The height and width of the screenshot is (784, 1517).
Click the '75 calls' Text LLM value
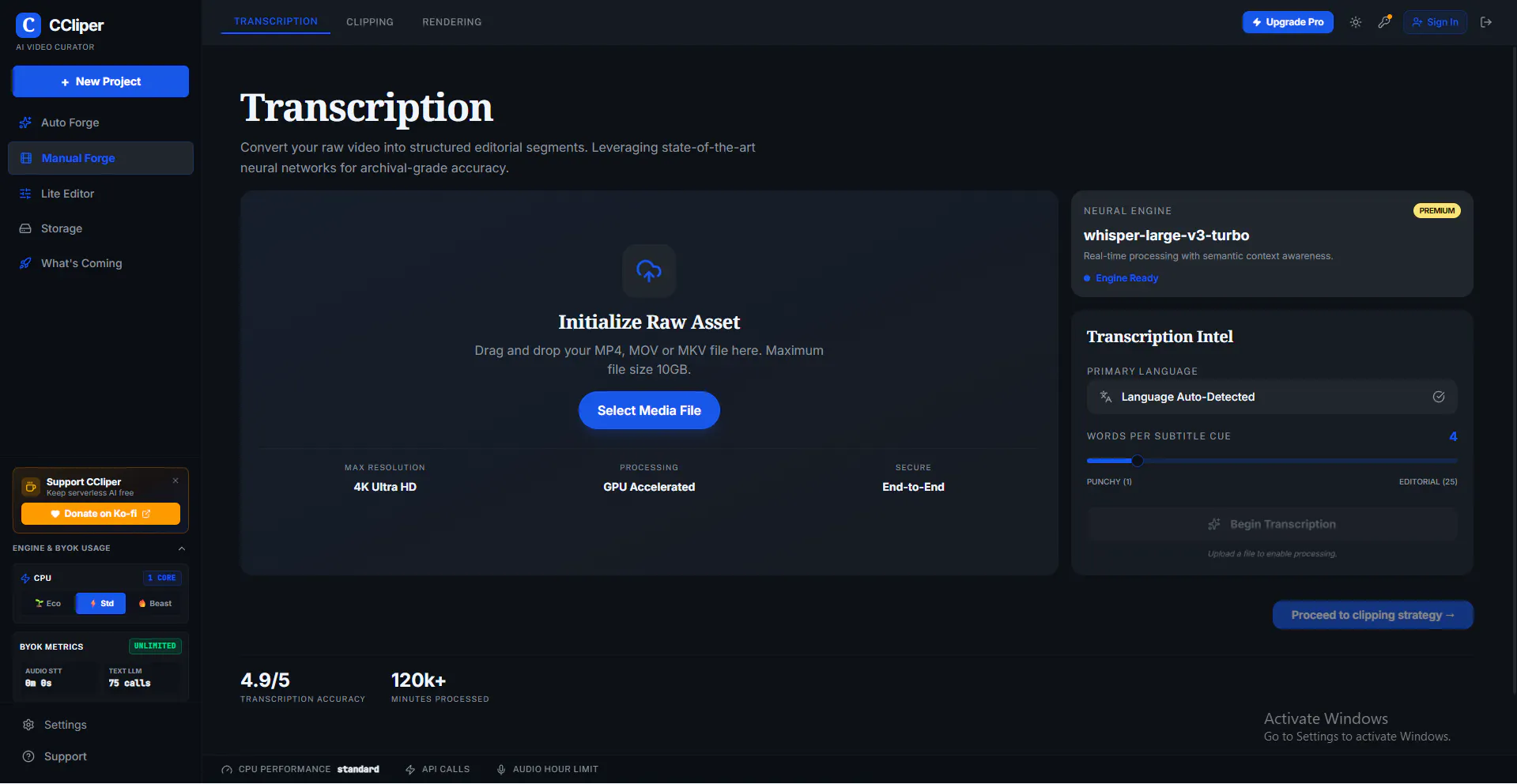pyautogui.click(x=130, y=684)
